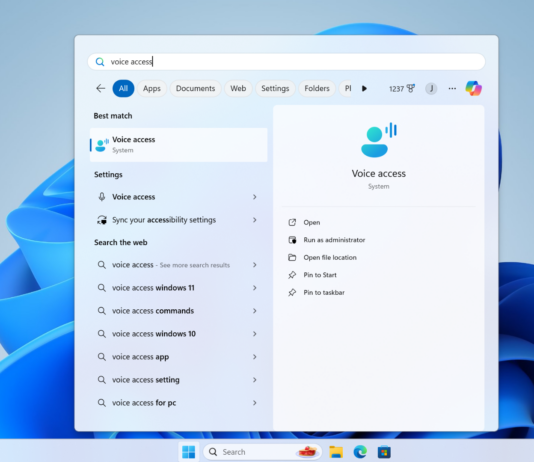Click the 'voice access' search text field
The image size is (534, 462).
click(286, 62)
